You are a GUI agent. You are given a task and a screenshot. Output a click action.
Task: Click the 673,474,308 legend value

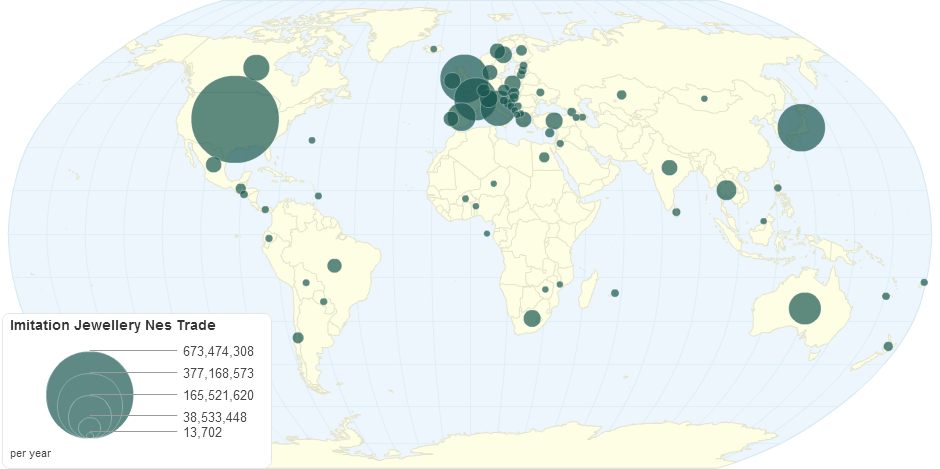(218, 351)
